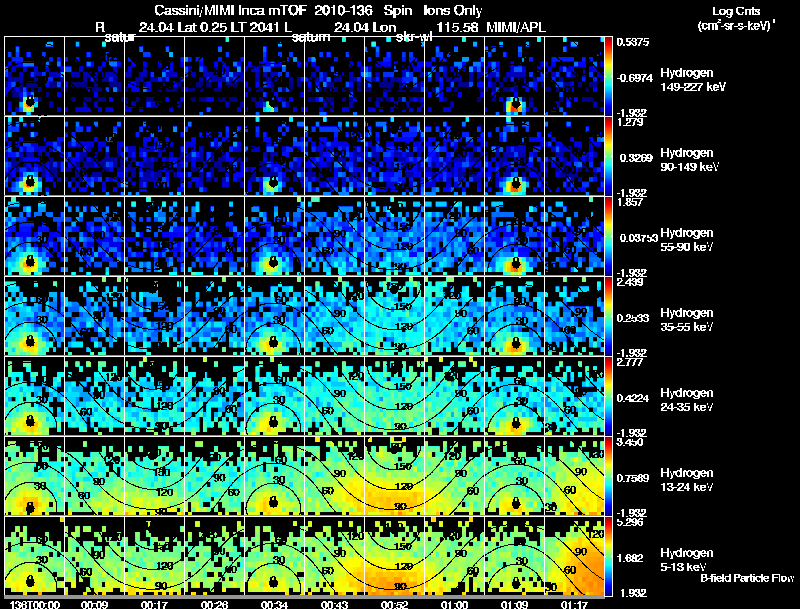Click the color scale value '0.2533'
This screenshot has width=800, height=609.
coord(634,318)
